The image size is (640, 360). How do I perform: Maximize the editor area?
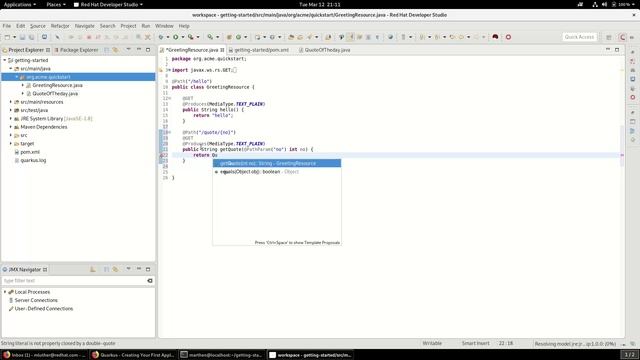point(617,49)
